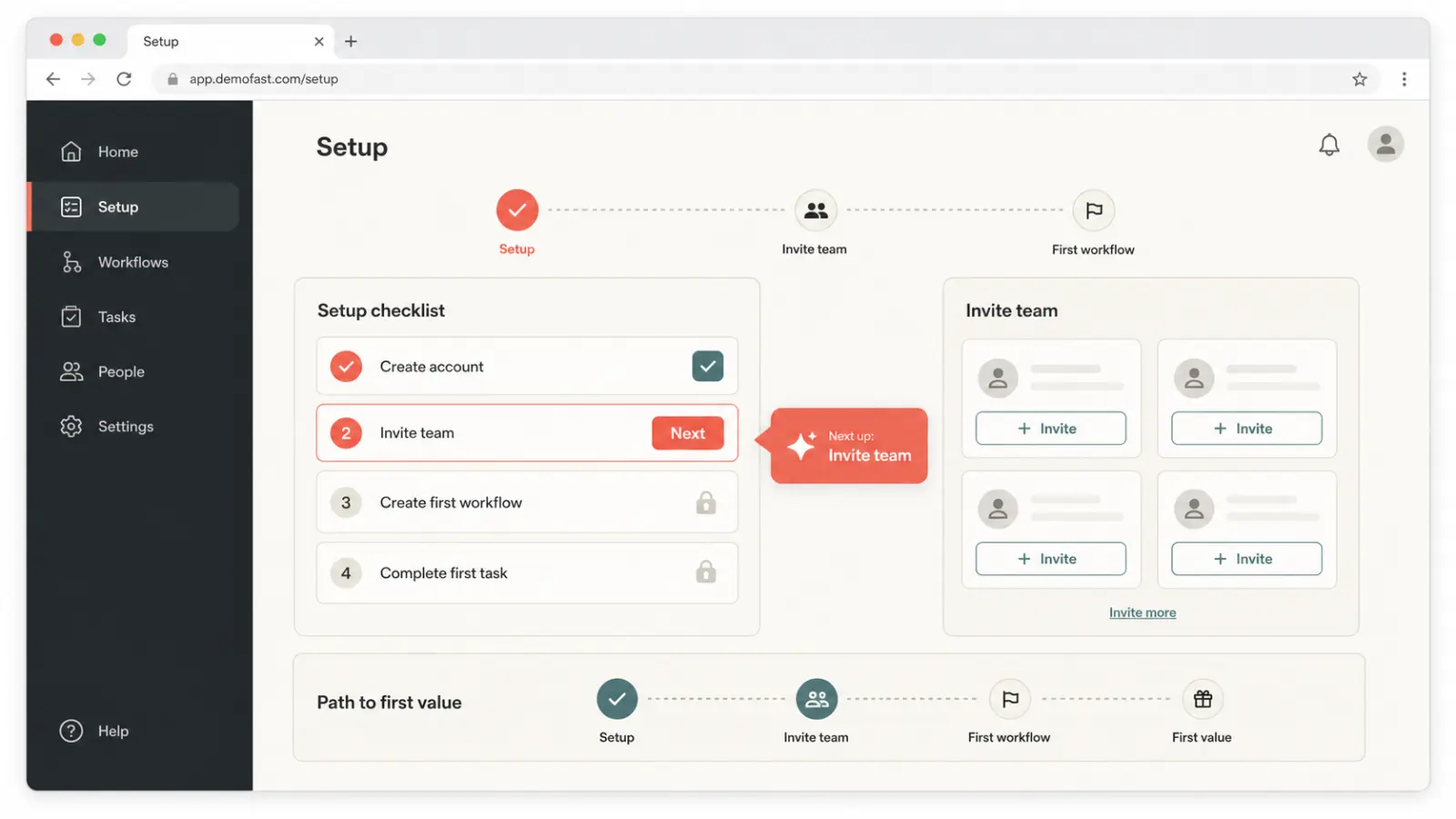Select Create first workflow checklist text
The height and width of the screenshot is (819, 1456).
coord(450,502)
